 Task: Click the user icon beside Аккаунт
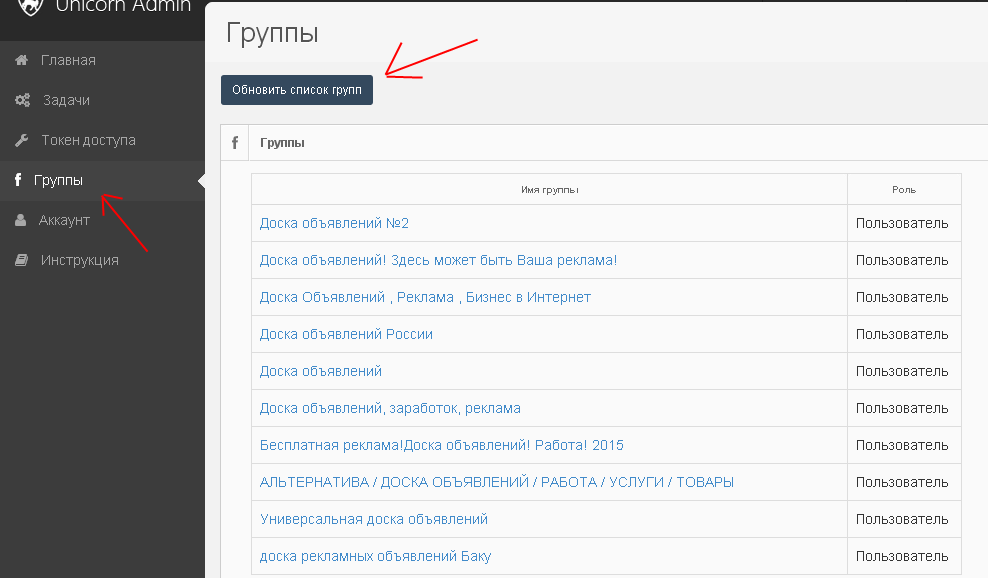21,220
